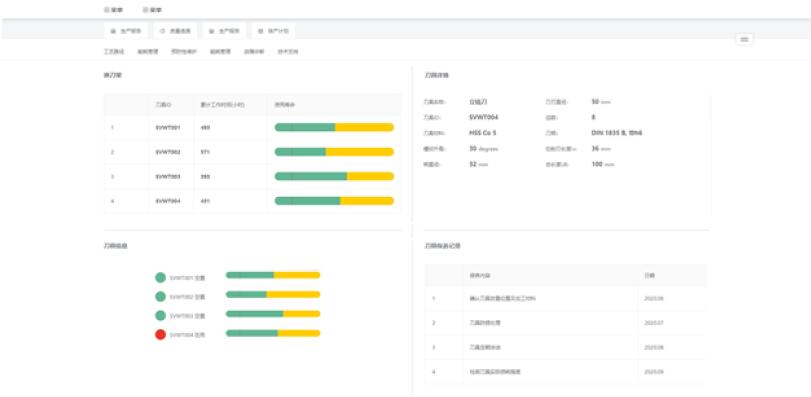Click the green status dot for SVWT003

[x=160, y=315]
